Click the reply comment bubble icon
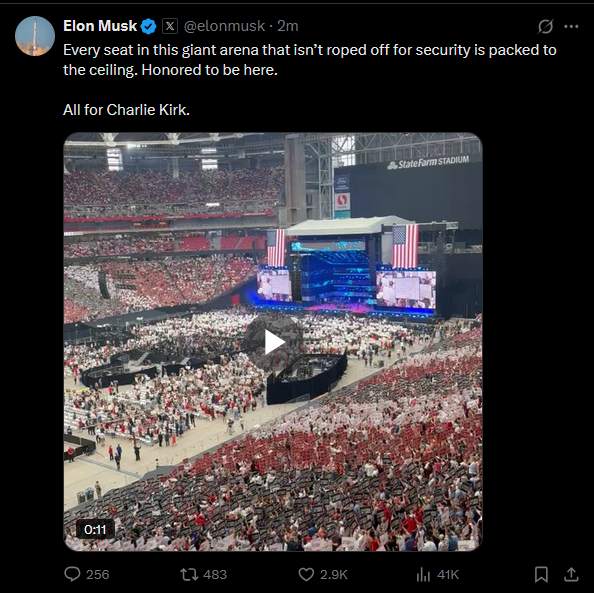Viewport: 594px width, 593px height. pyautogui.click(x=72, y=574)
